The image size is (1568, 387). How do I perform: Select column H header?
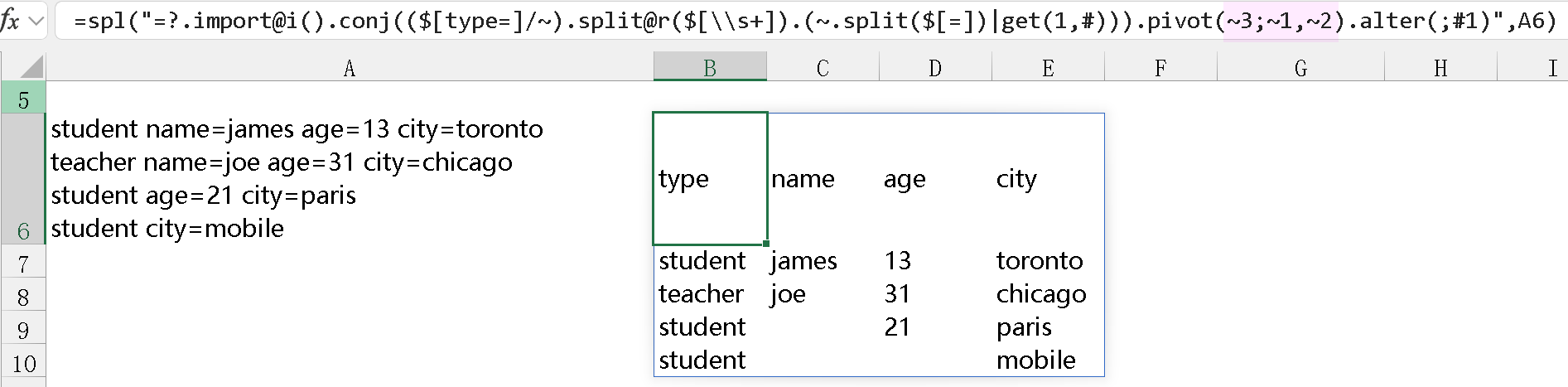coord(1440,68)
